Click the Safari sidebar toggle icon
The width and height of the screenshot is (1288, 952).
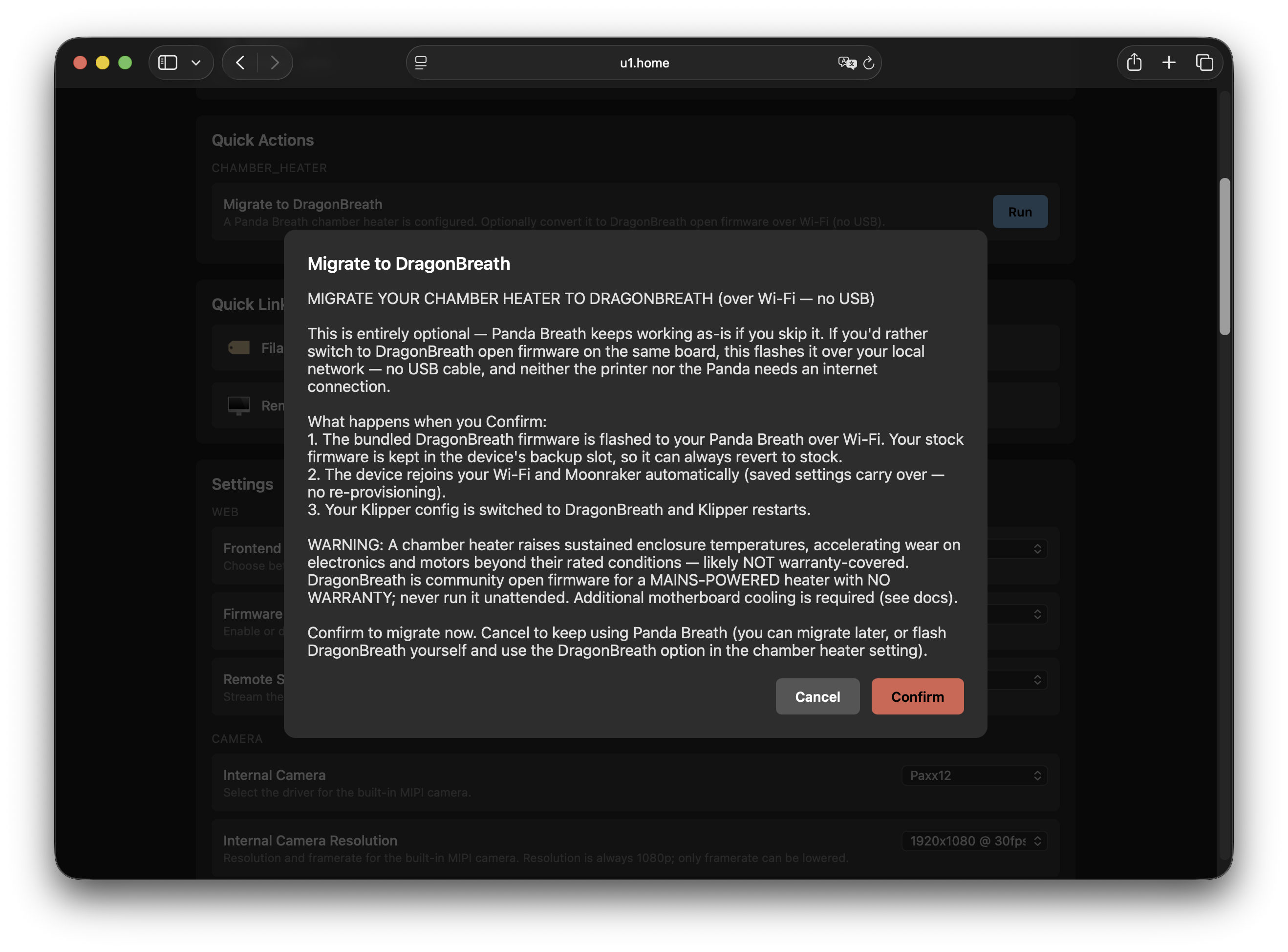point(168,62)
